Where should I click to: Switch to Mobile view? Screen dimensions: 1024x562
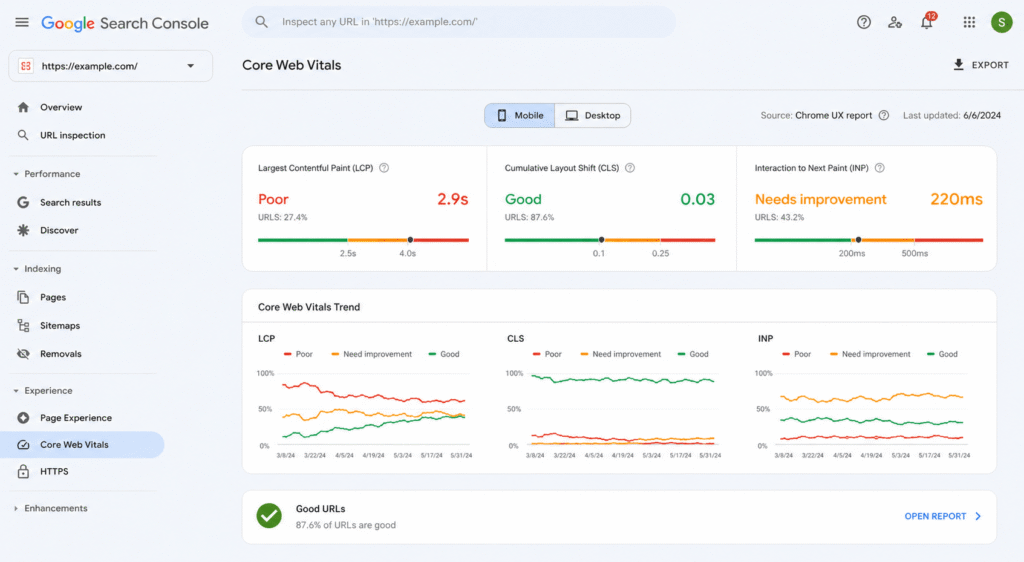tap(520, 116)
